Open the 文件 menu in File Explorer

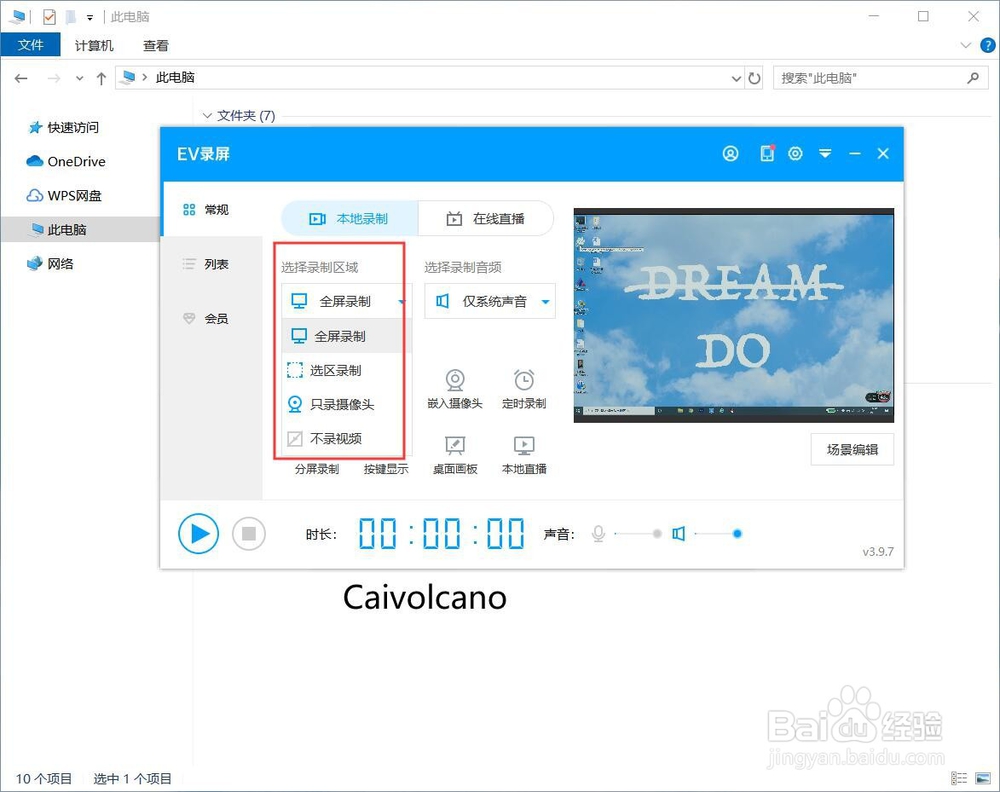click(31, 45)
